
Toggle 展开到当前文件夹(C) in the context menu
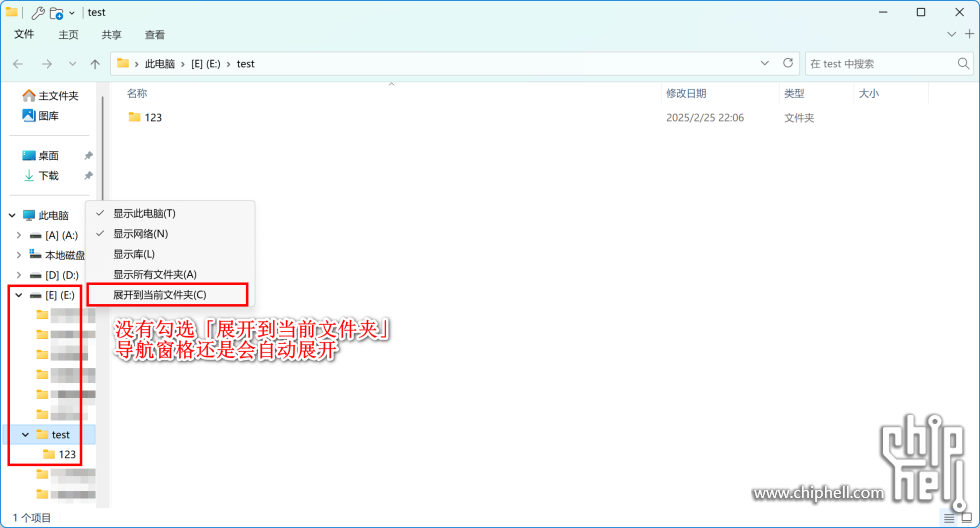[170, 295]
